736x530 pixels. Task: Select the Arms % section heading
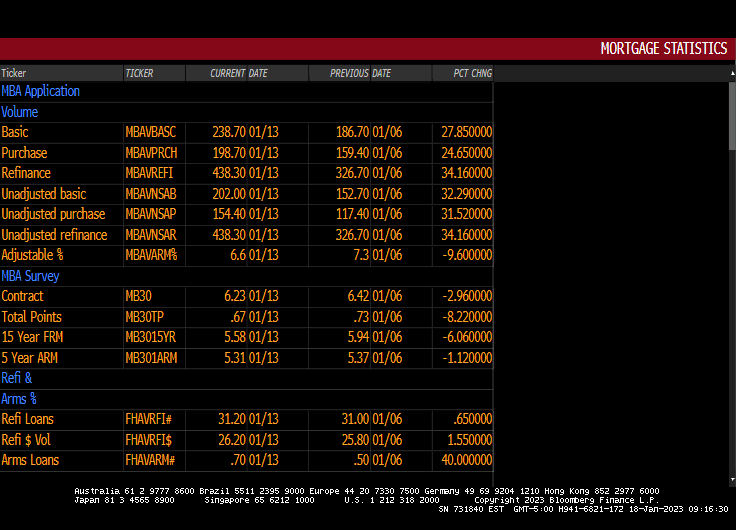pos(20,399)
